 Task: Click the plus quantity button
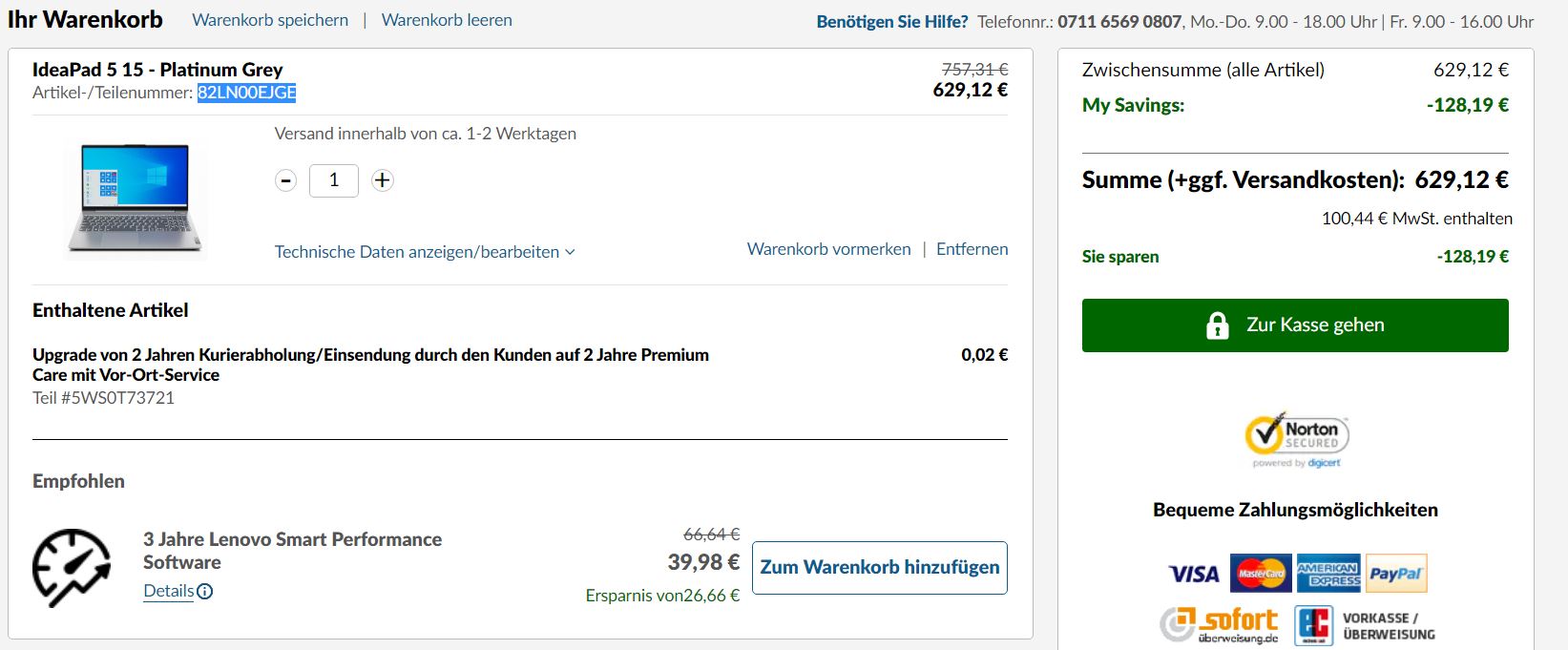[x=382, y=180]
